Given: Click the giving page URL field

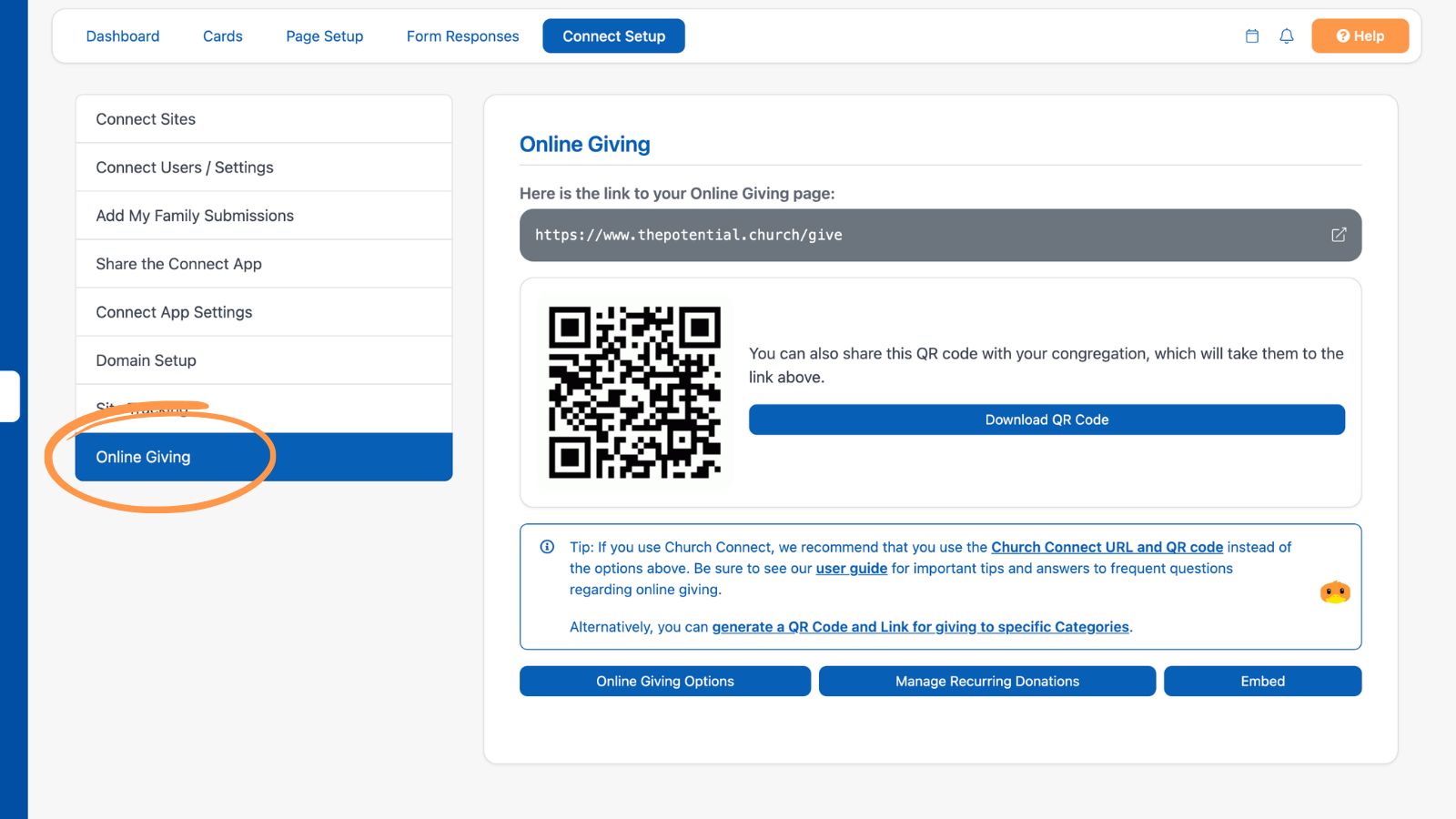Looking at the screenshot, I should point(940,235).
